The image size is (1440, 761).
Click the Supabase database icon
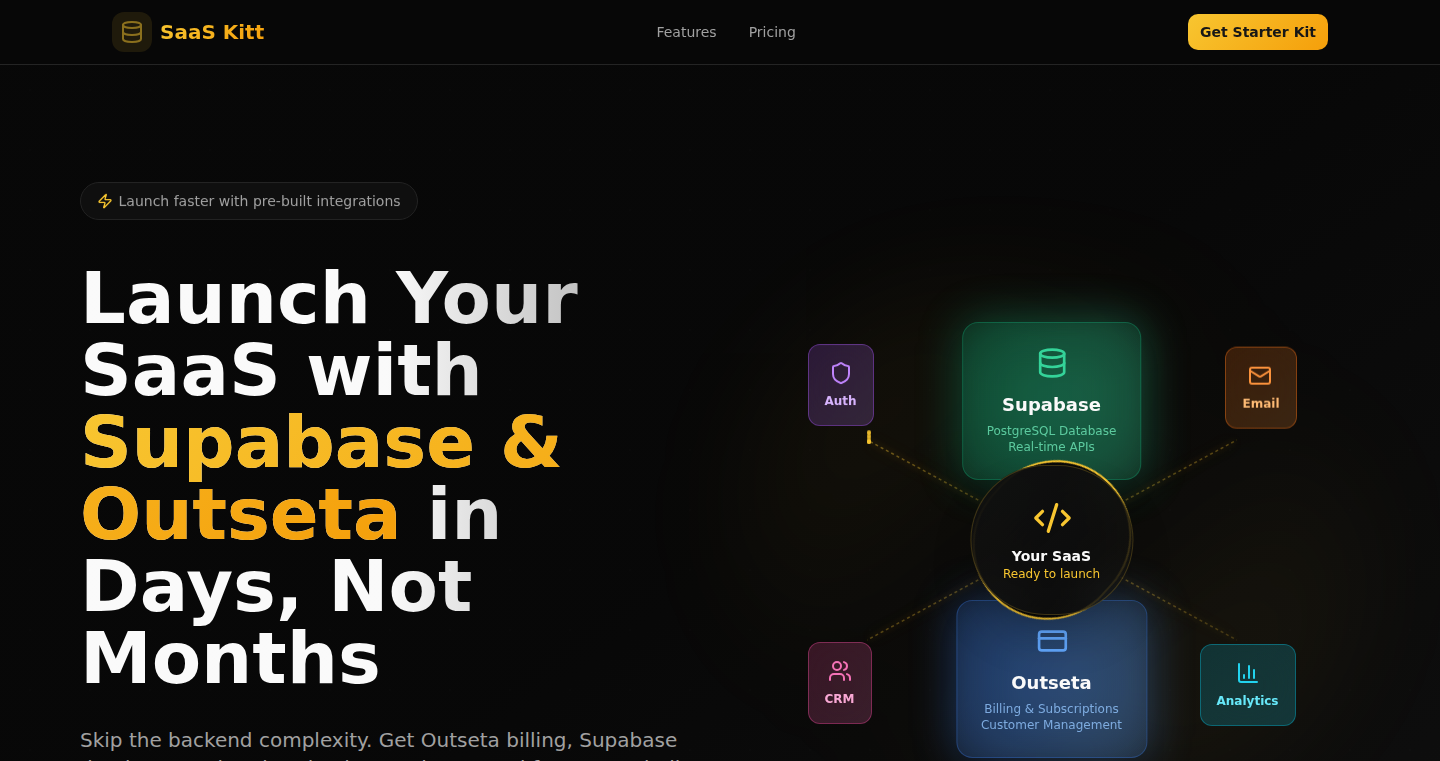pos(1052,362)
